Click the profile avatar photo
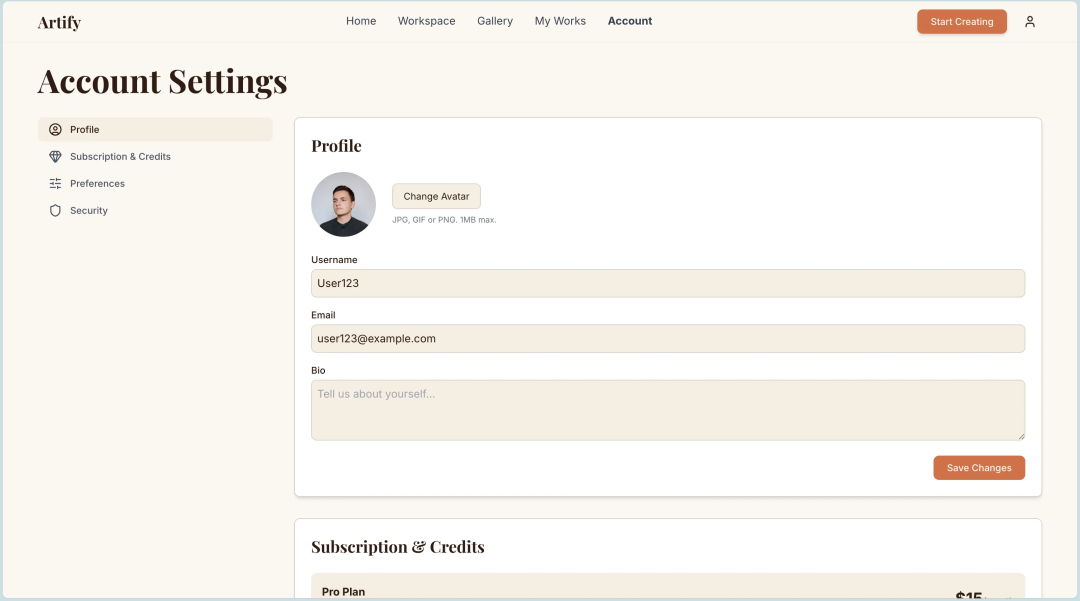The width and height of the screenshot is (1080, 601). (343, 205)
